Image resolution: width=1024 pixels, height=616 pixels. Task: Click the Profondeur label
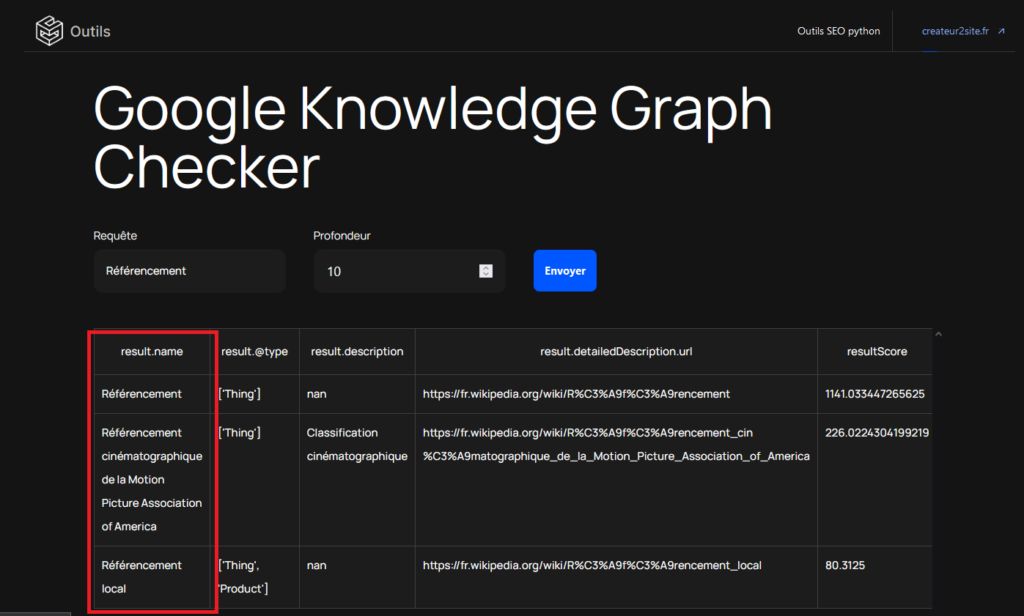[342, 236]
